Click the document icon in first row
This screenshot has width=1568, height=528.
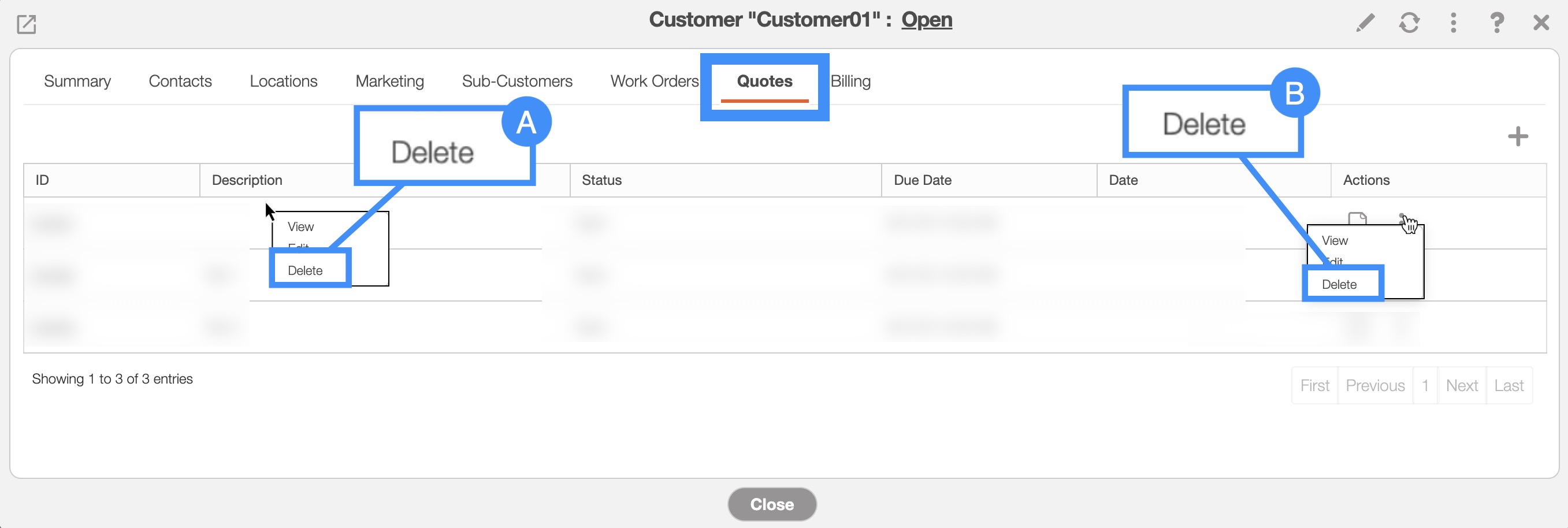click(1357, 218)
